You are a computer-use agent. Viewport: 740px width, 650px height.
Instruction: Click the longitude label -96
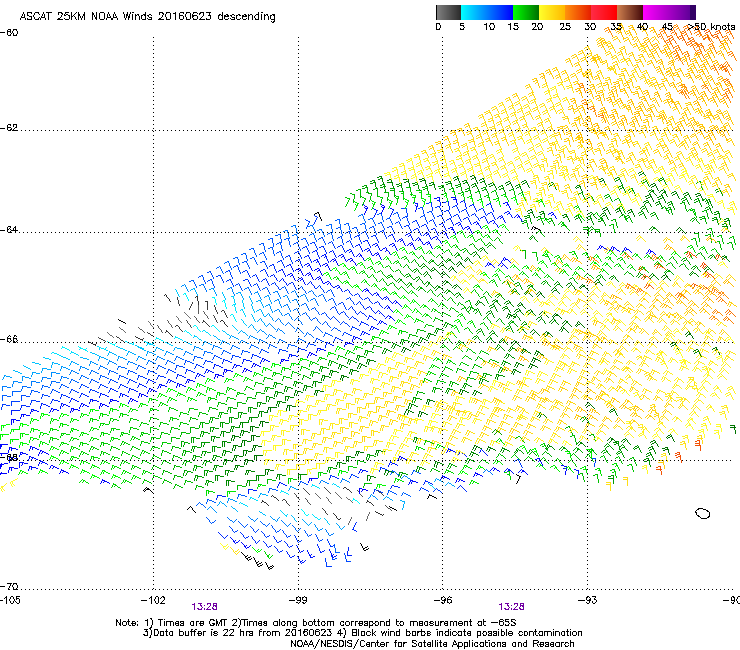click(442, 600)
